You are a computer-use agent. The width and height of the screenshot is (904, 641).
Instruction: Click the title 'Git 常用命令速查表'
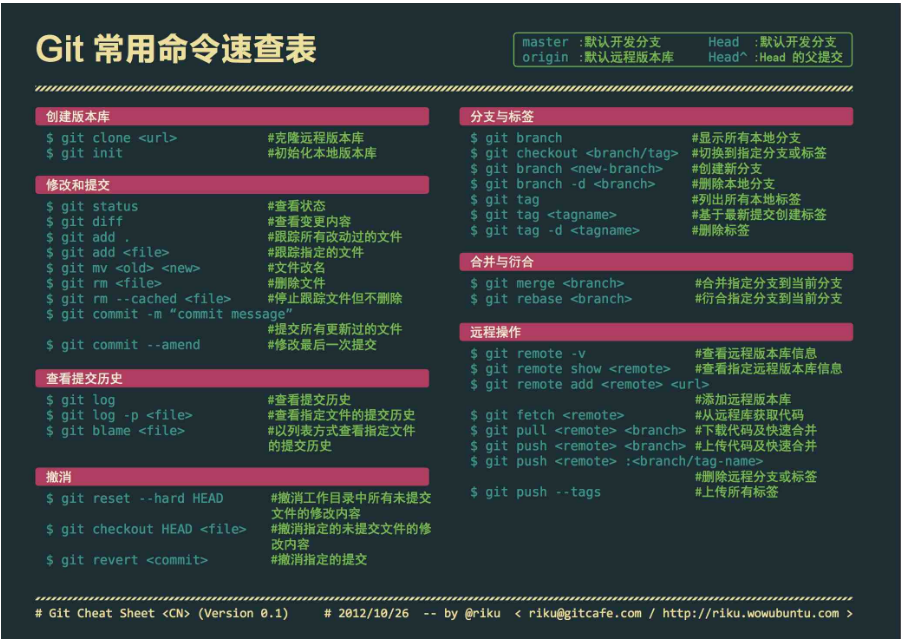(x=176, y=49)
